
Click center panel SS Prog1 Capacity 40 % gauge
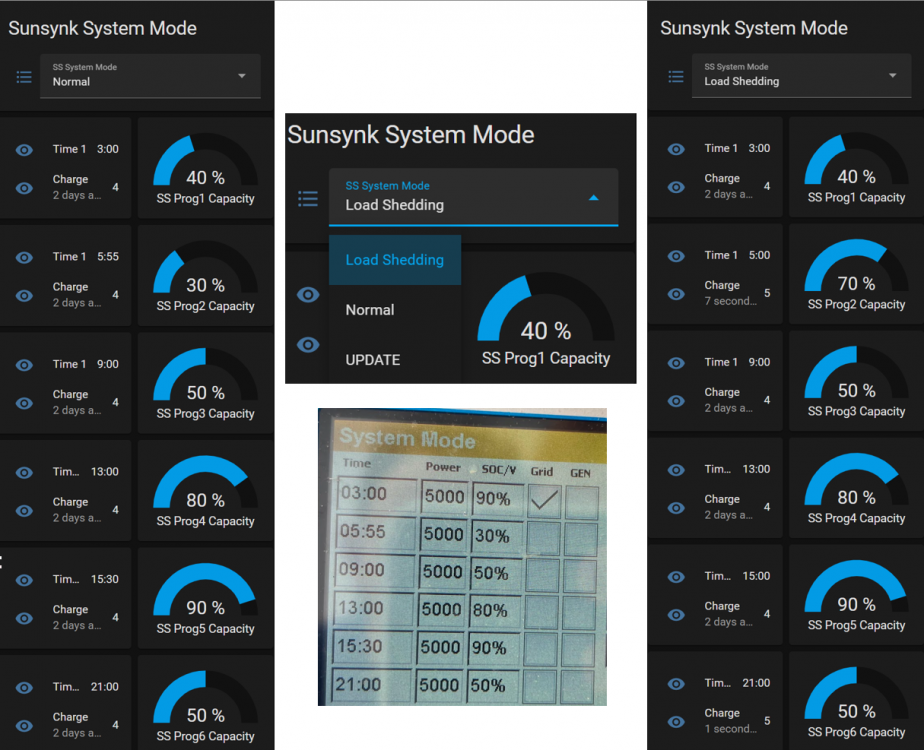pos(546,319)
